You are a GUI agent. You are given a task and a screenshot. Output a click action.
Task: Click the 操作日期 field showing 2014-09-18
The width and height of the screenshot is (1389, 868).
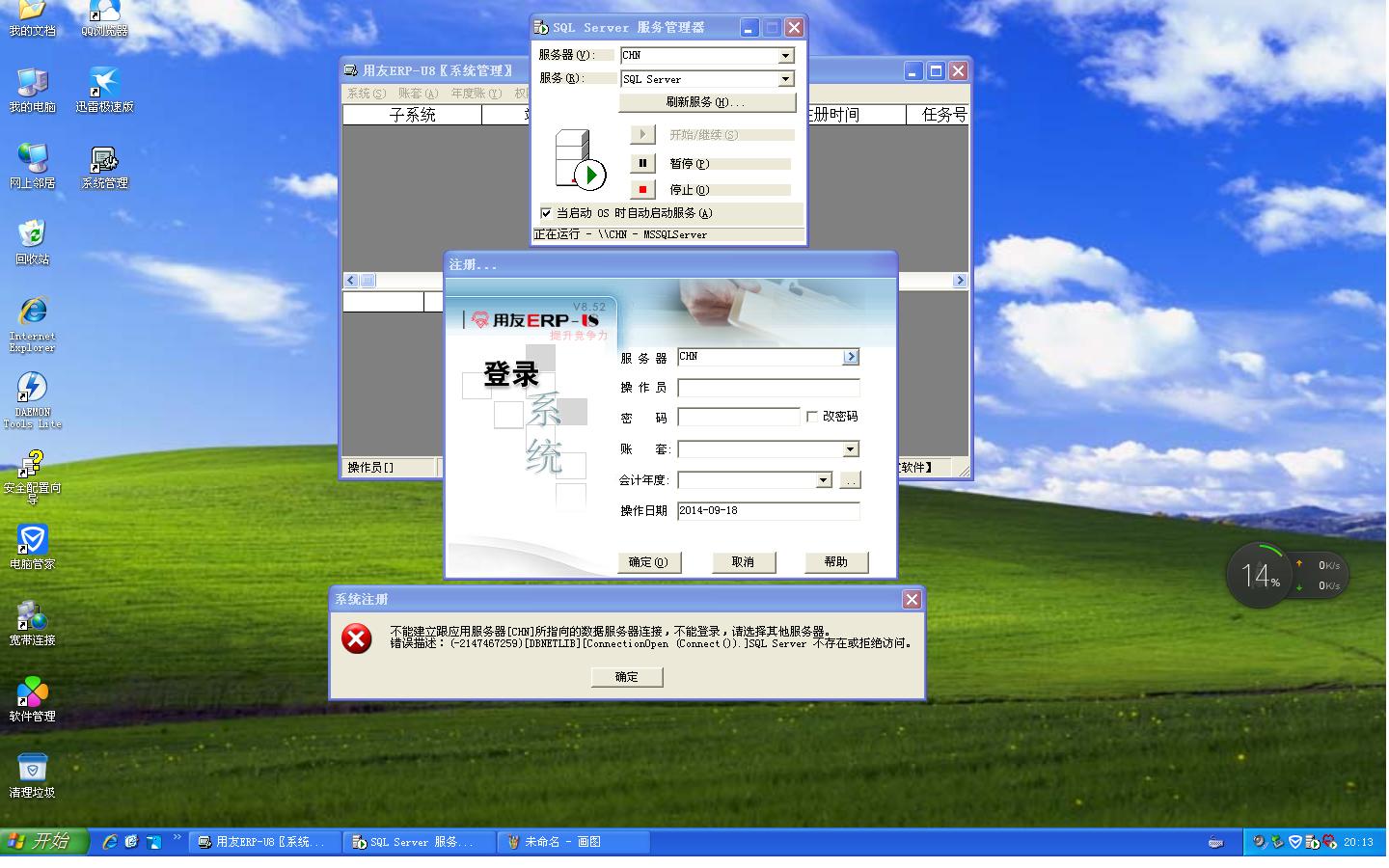(769, 511)
